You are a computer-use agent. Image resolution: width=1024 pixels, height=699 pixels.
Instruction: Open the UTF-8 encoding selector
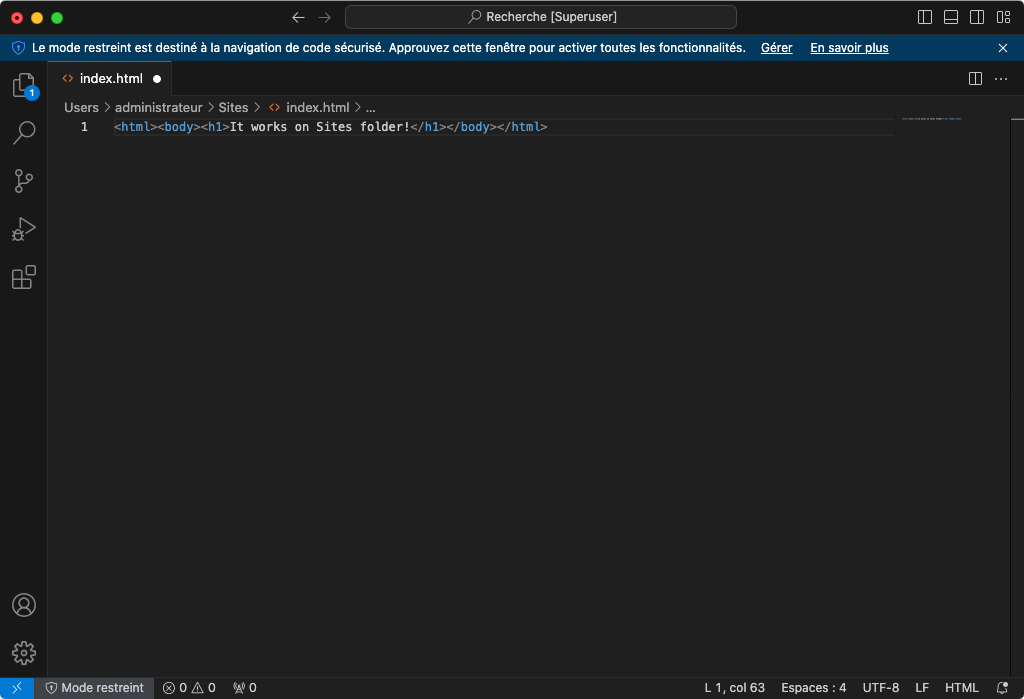[881, 688]
